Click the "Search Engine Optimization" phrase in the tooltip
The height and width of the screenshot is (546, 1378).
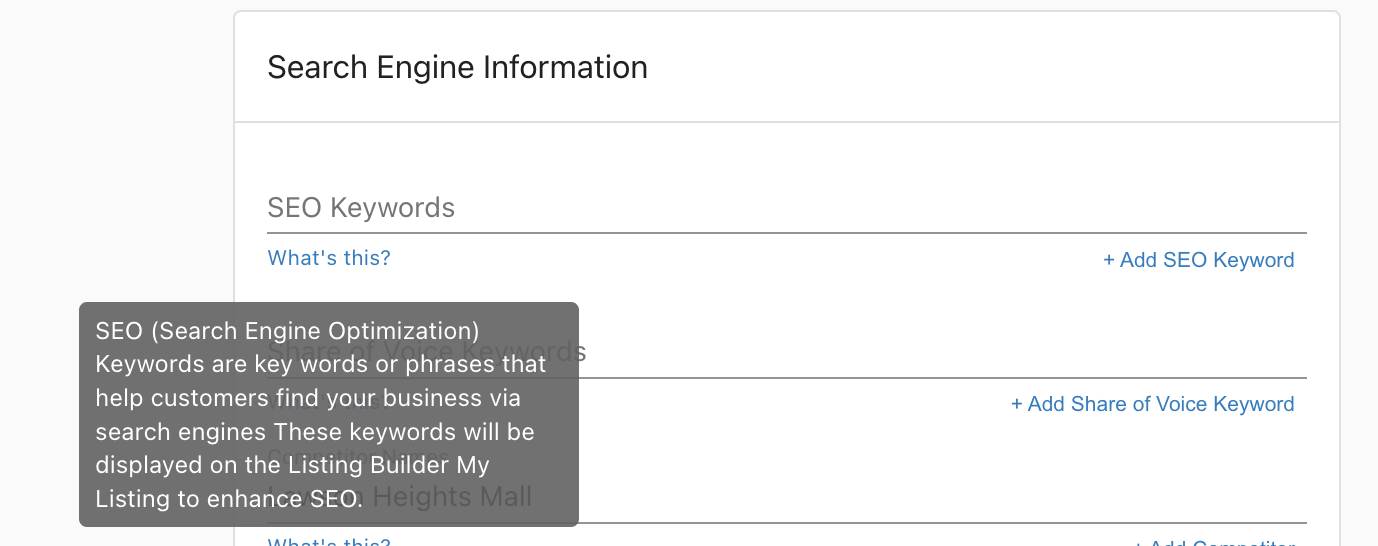point(318,330)
